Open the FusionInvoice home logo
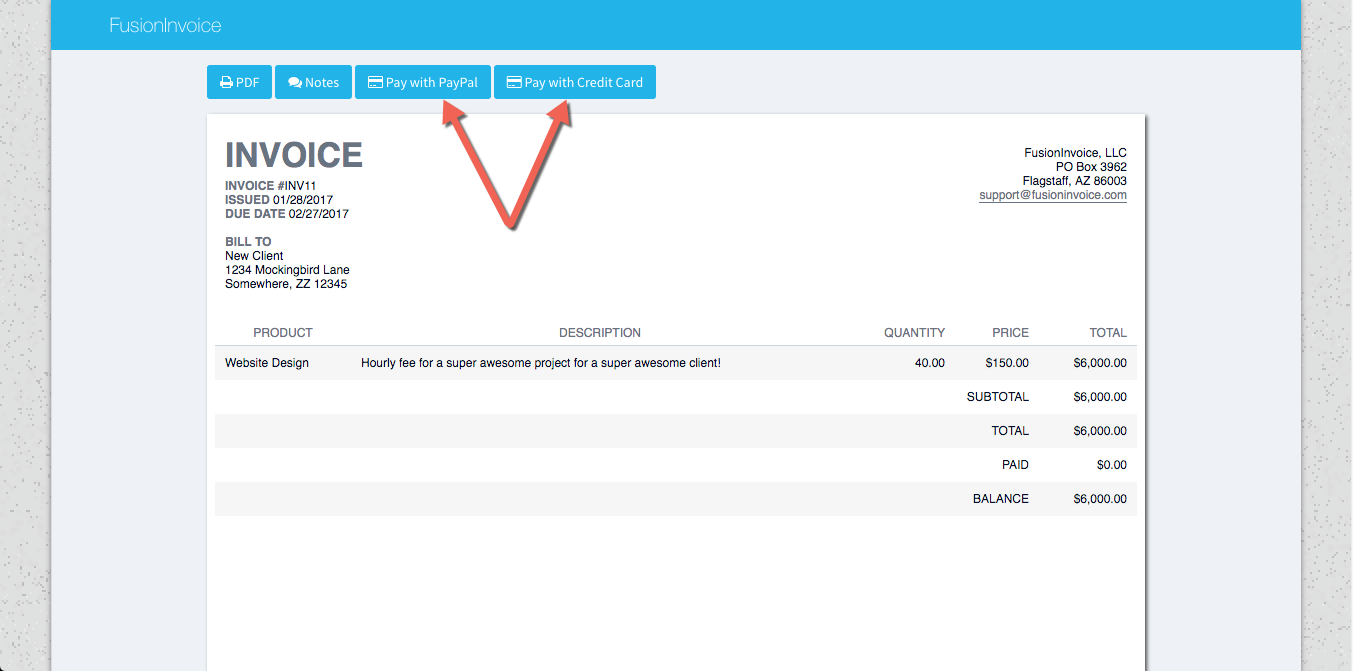Screen dimensions: 1353x671 point(165,25)
